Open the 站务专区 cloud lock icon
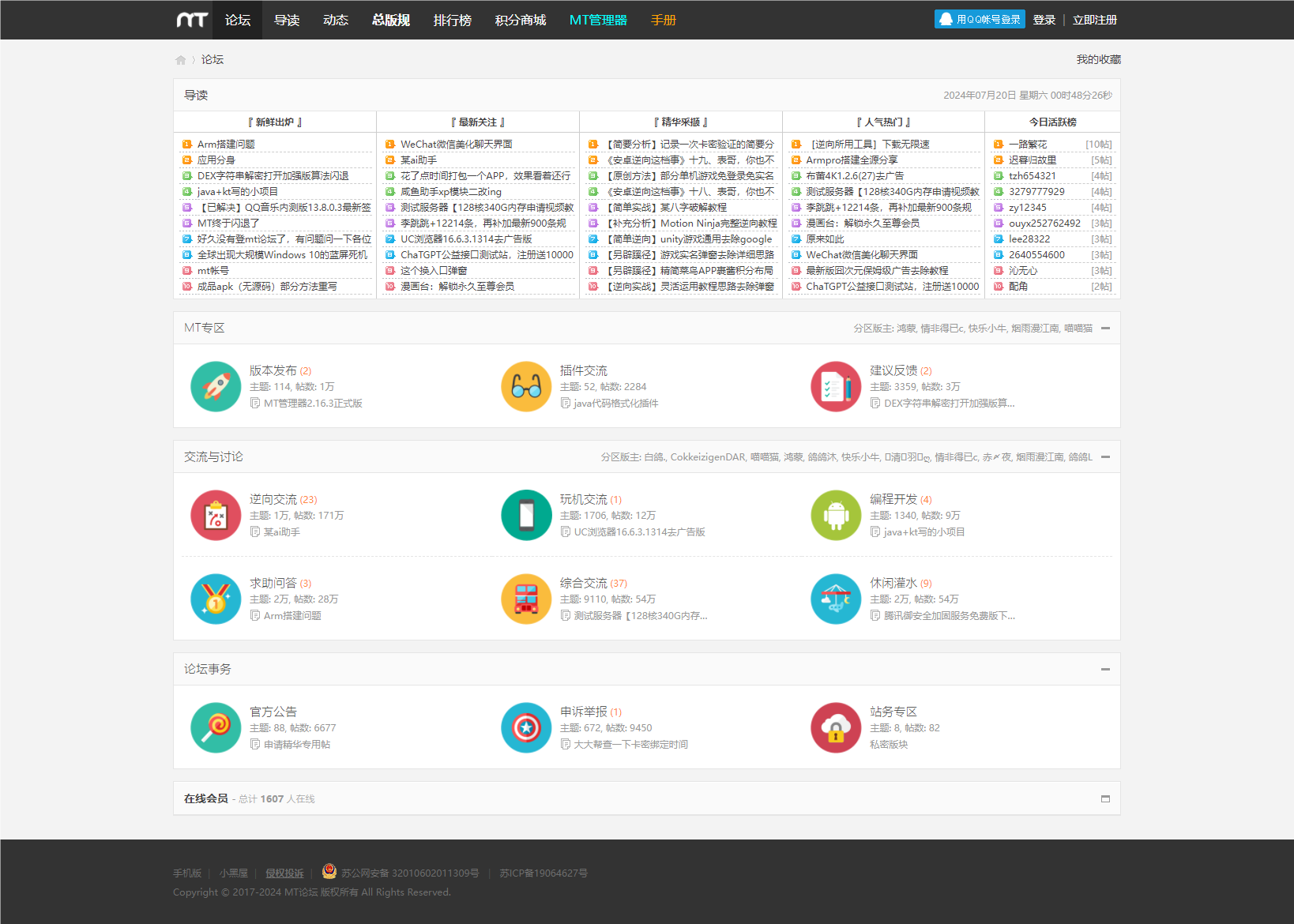This screenshot has width=1294, height=924. [x=836, y=727]
